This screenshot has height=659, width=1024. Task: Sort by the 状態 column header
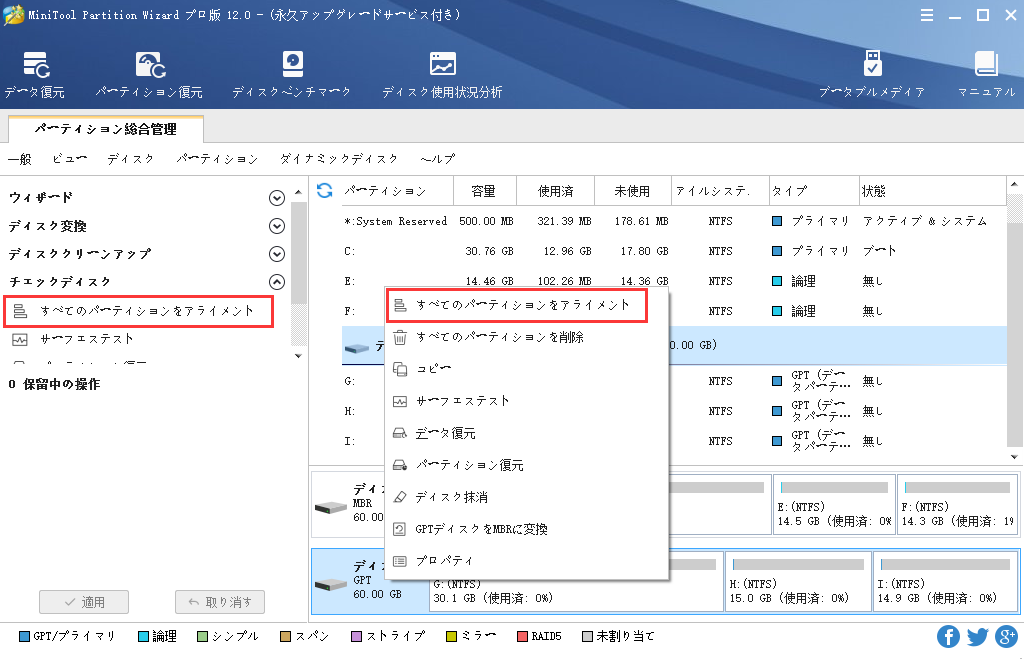point(933,191)
